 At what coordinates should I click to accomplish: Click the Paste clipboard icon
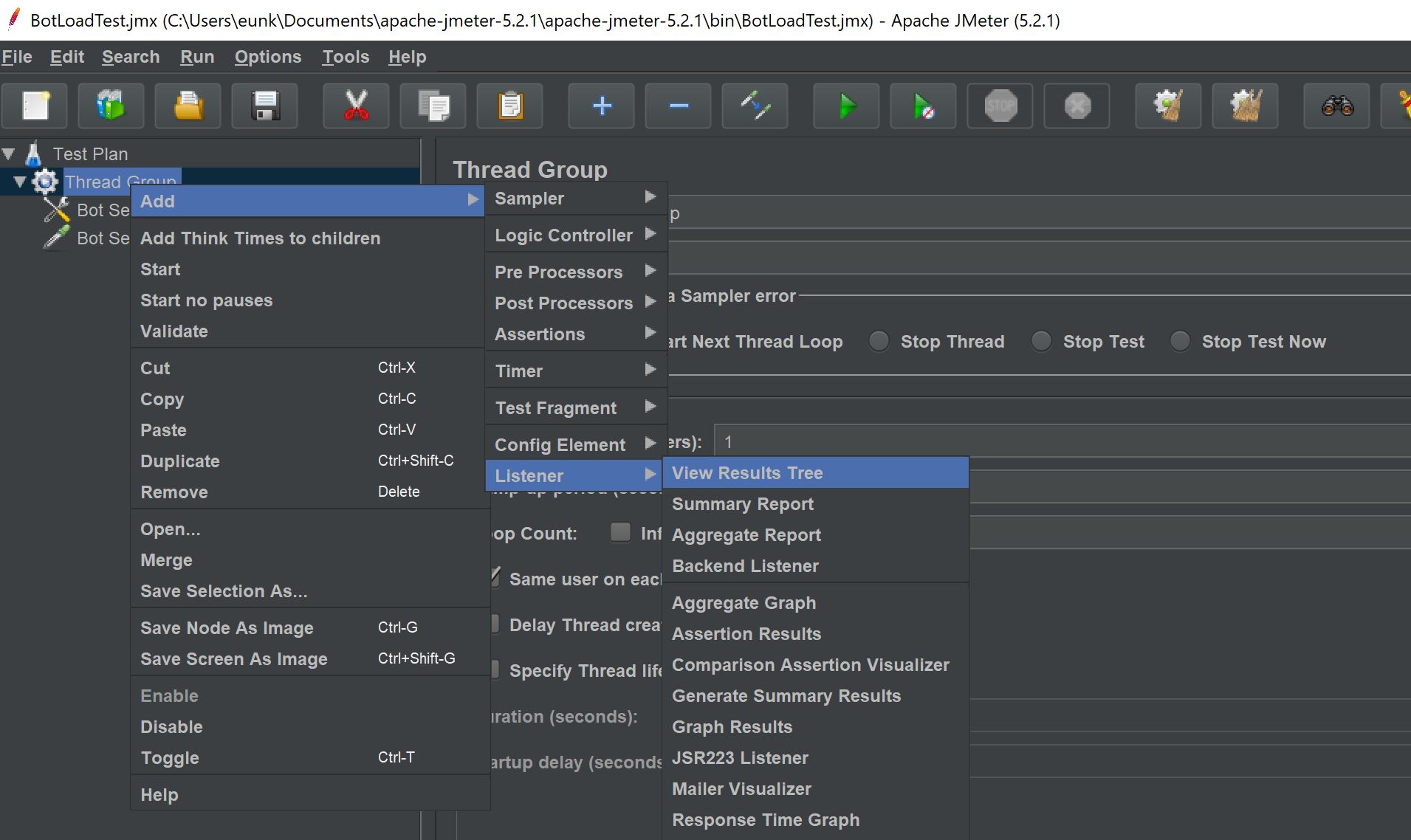pos(510,106)
